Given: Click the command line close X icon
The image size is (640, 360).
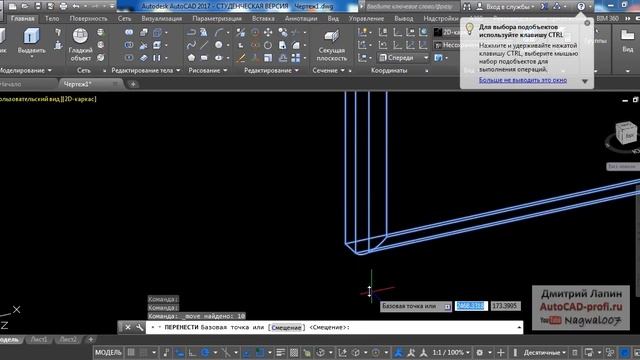Looking at the screenshot, I should [128, 327].
